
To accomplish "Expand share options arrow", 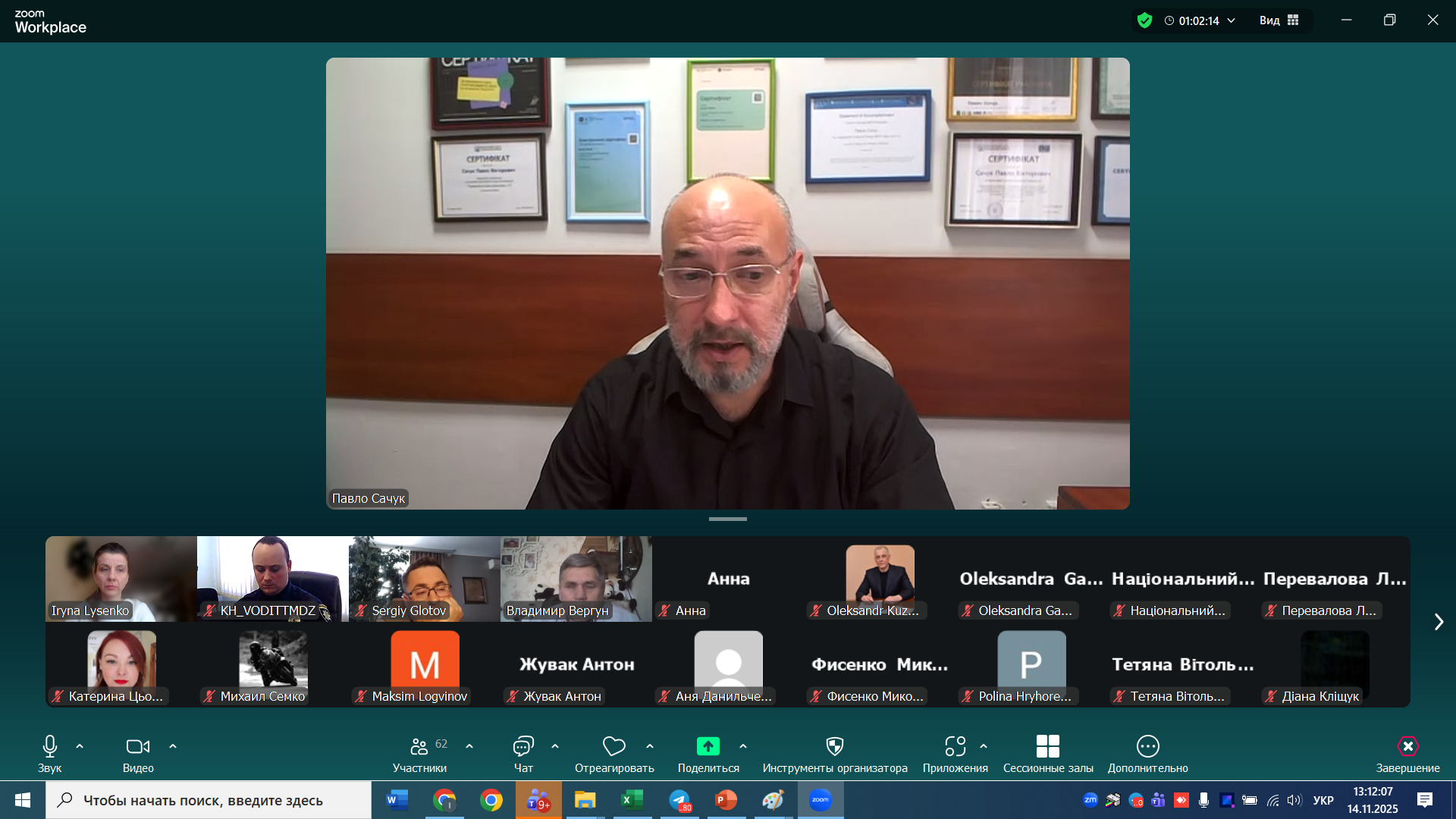I will point(743,747).
